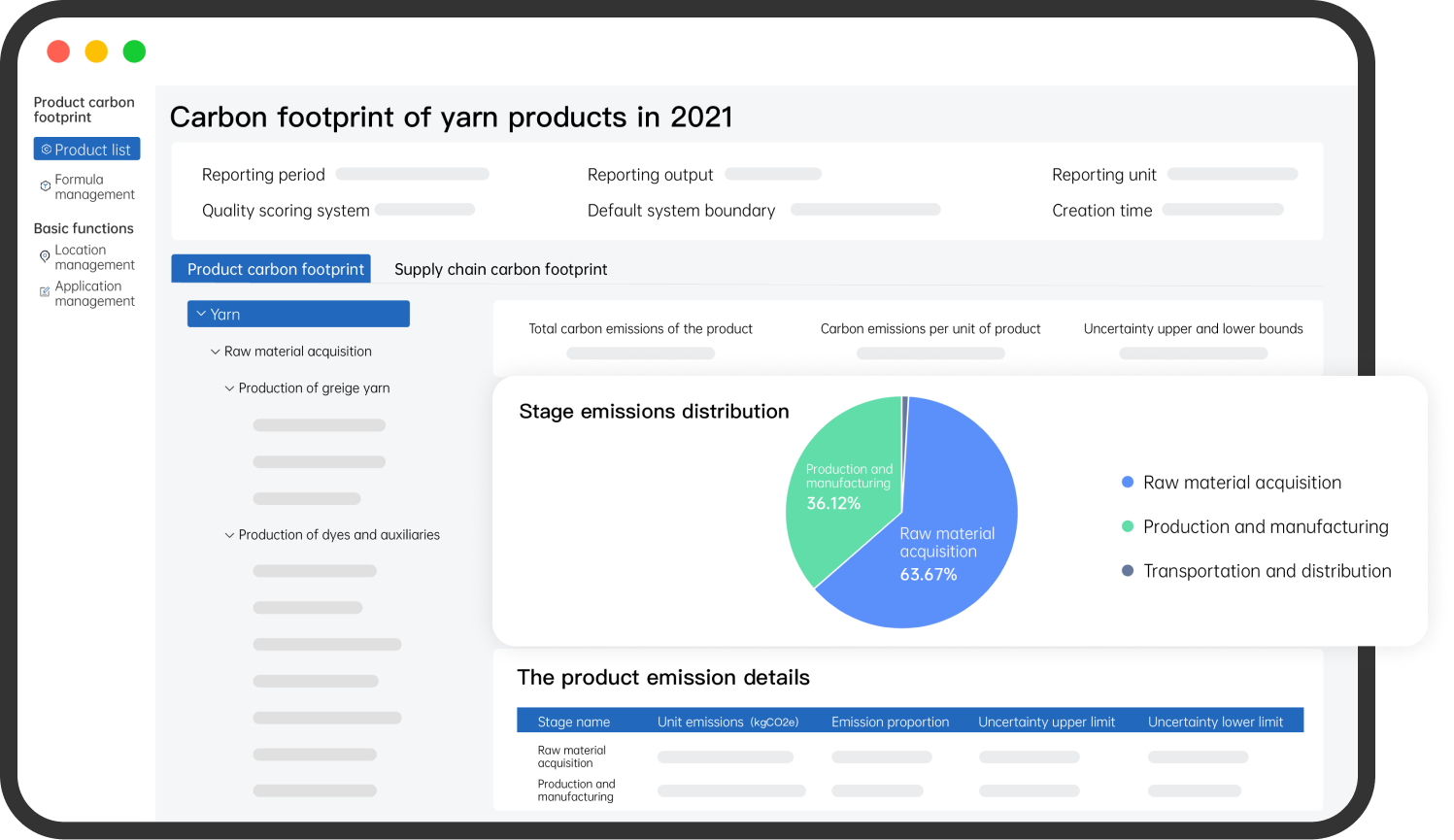Open Formula management in the sidebar
The height and width of the screenshot is (840, 1454).
click(x=94, y=186)
